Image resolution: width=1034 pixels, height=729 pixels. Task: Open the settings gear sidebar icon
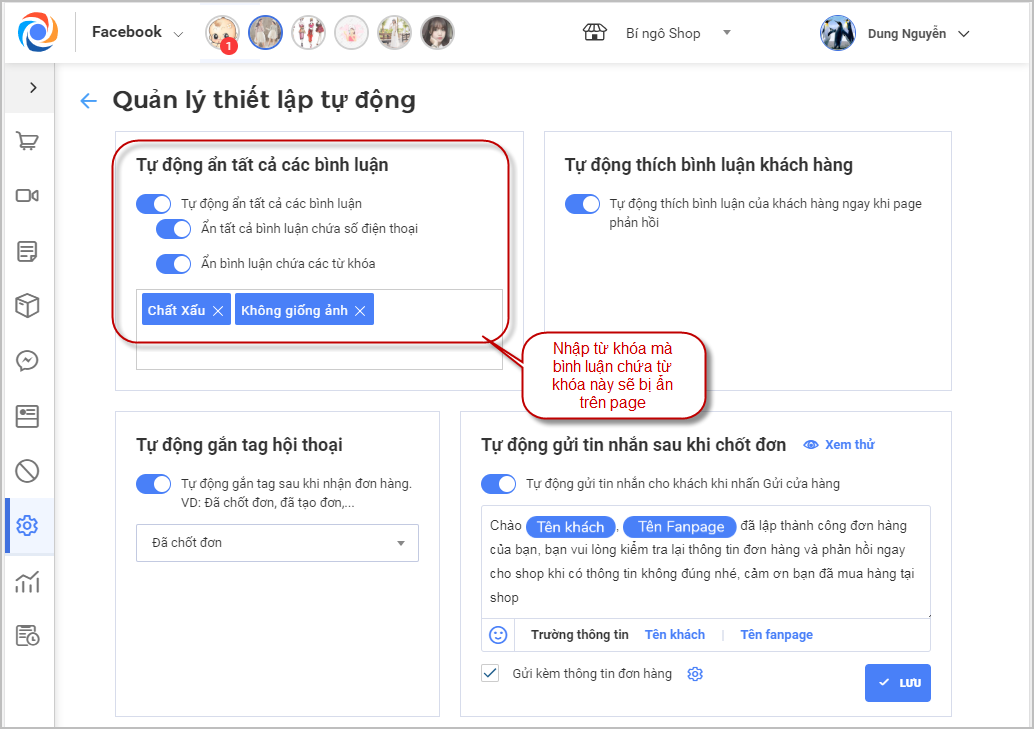tap(27, 526)
